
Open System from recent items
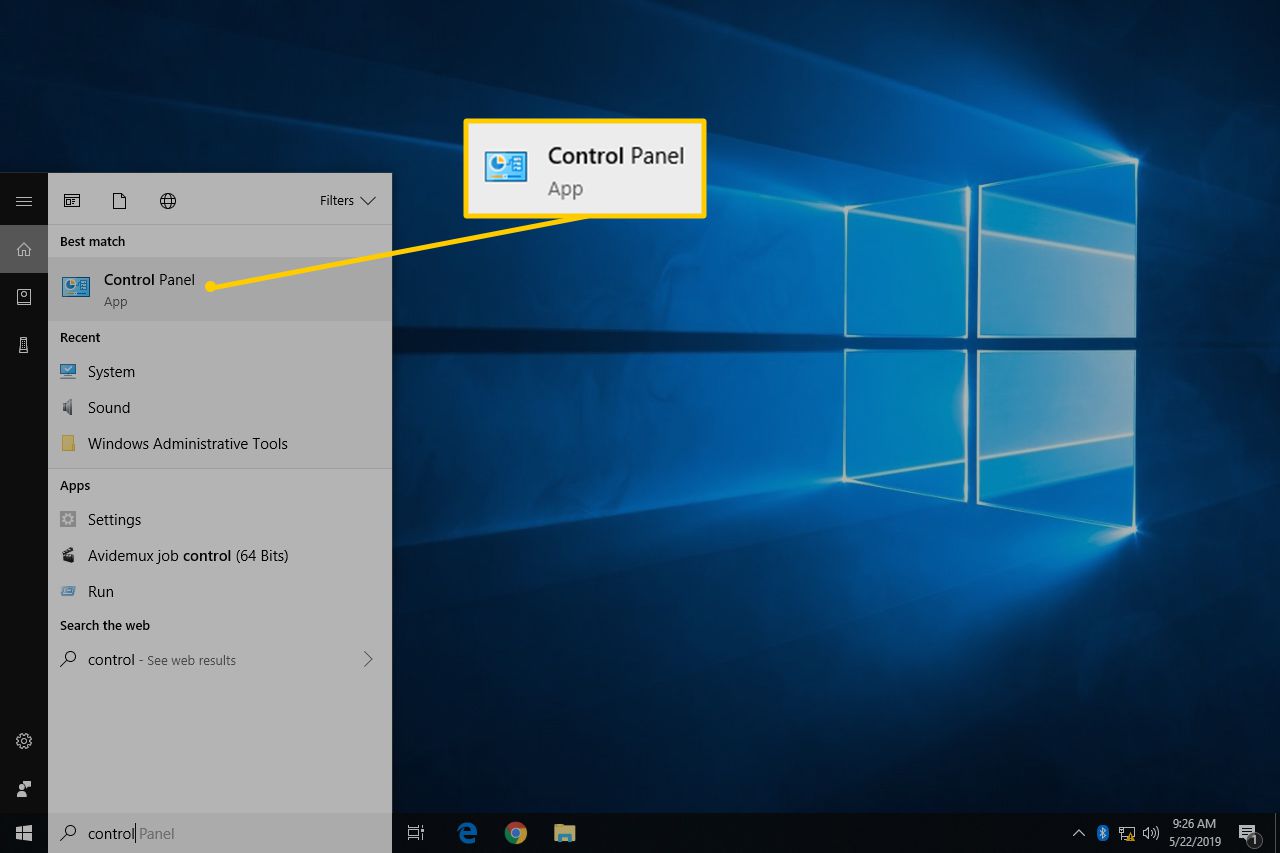(220, 372)
